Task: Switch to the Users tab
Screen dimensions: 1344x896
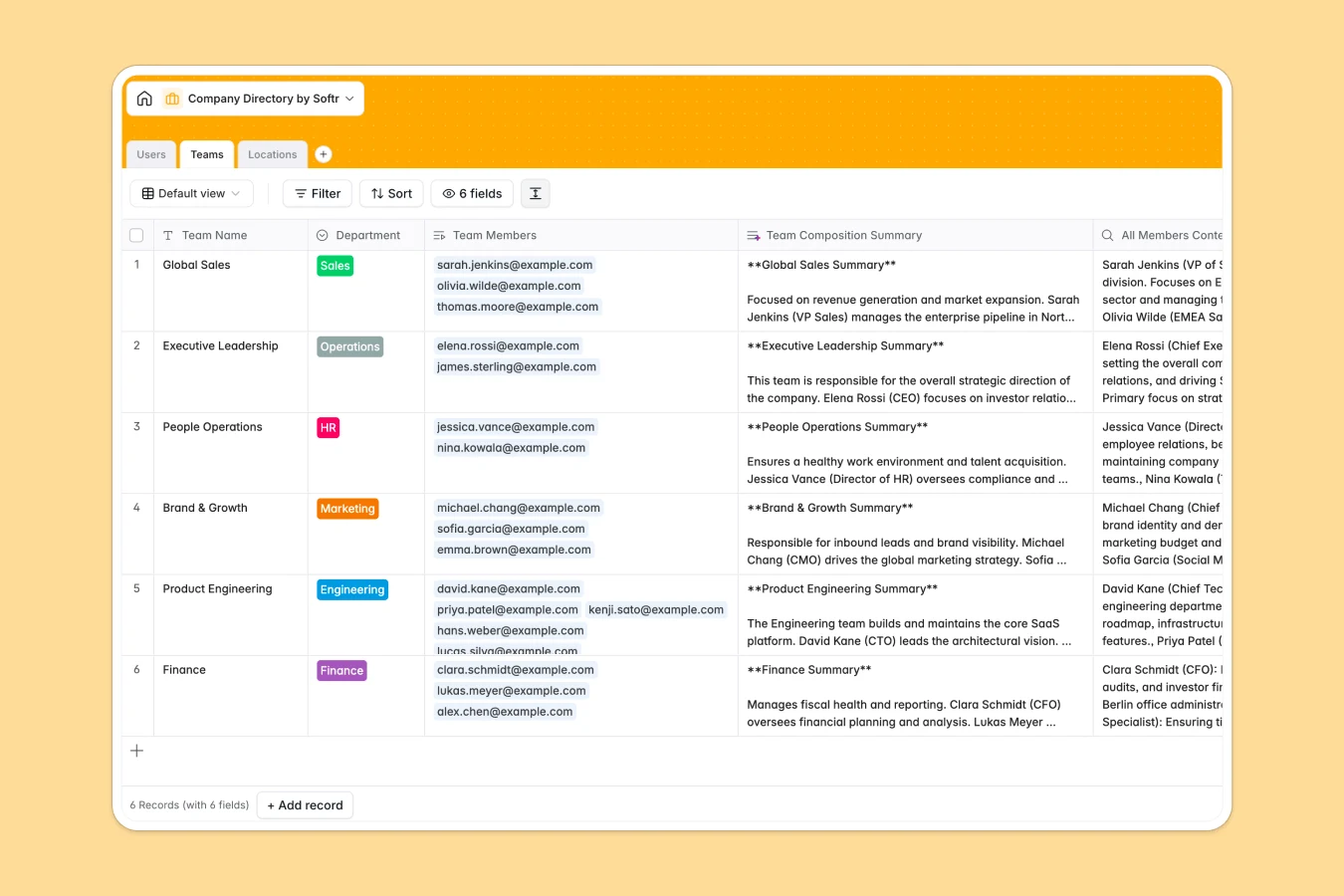Action: pos(150,154)
